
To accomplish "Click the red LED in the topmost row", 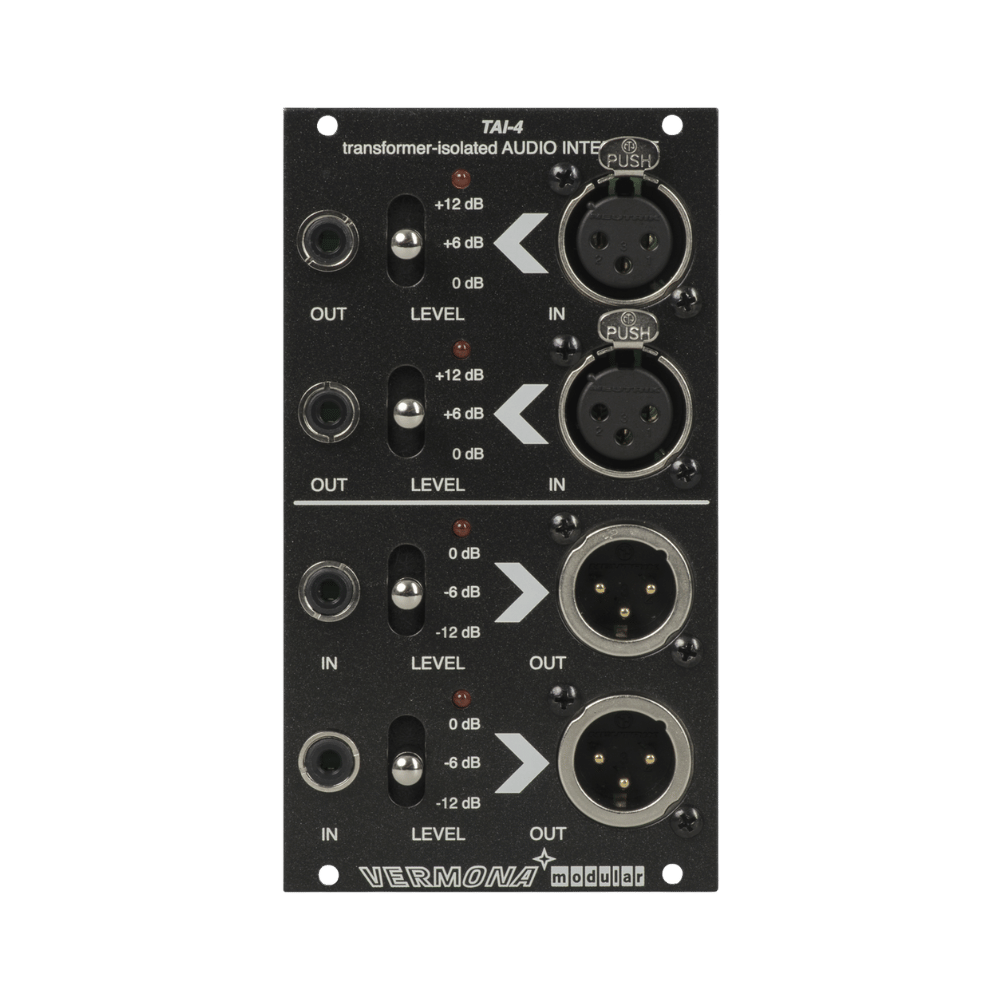I will point(460,179).
